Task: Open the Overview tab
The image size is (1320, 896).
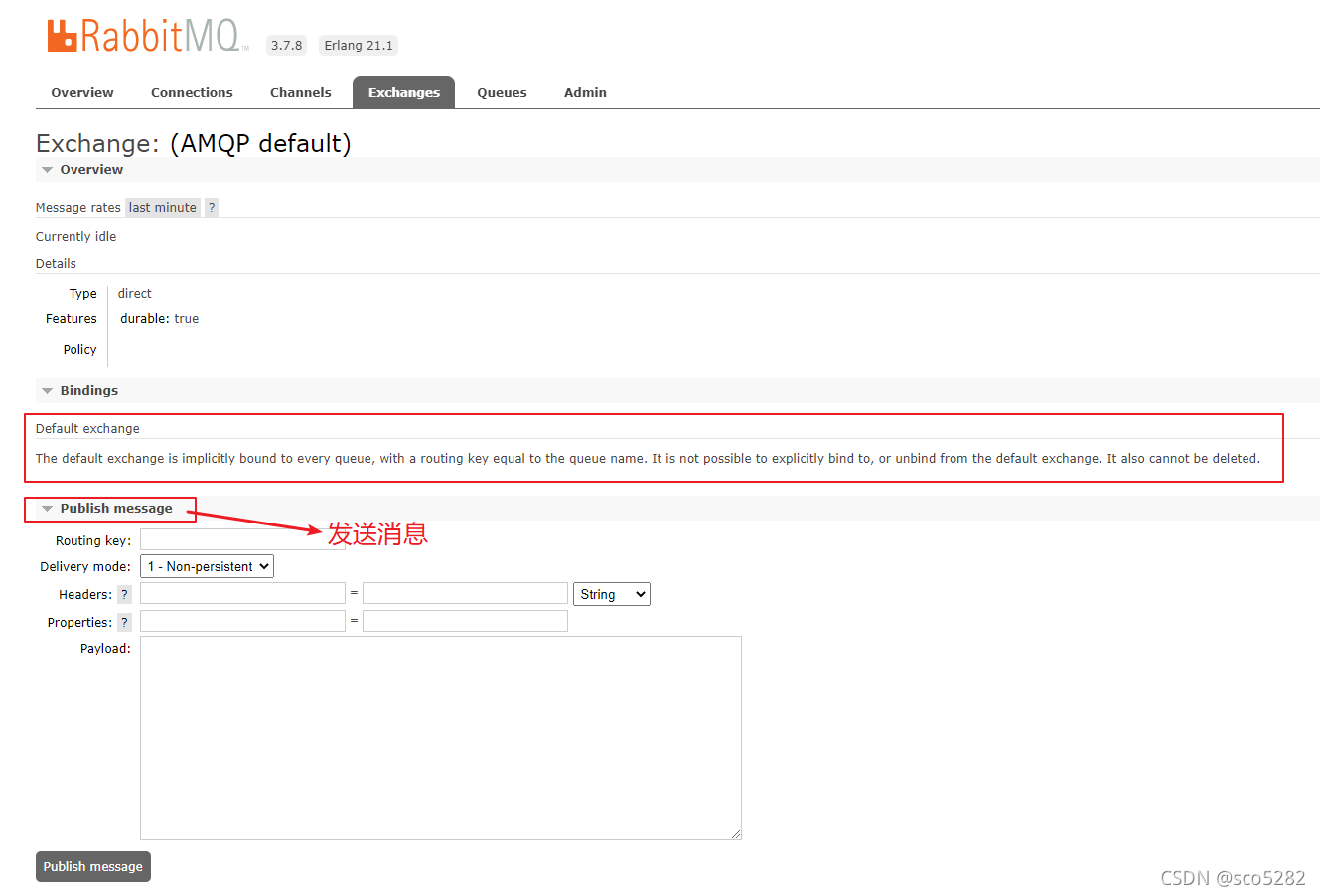Action: click(x=82, y=92)
